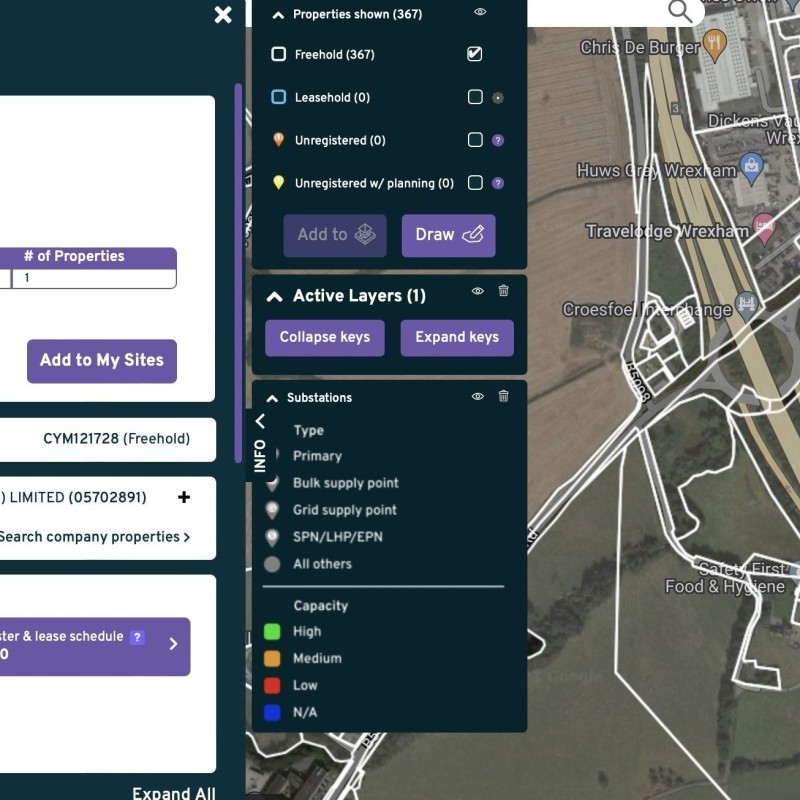Collapse the Active Layers section
The width and height of the screenshot is (800, 800).
pyautogui.click(x=274, y=296)
